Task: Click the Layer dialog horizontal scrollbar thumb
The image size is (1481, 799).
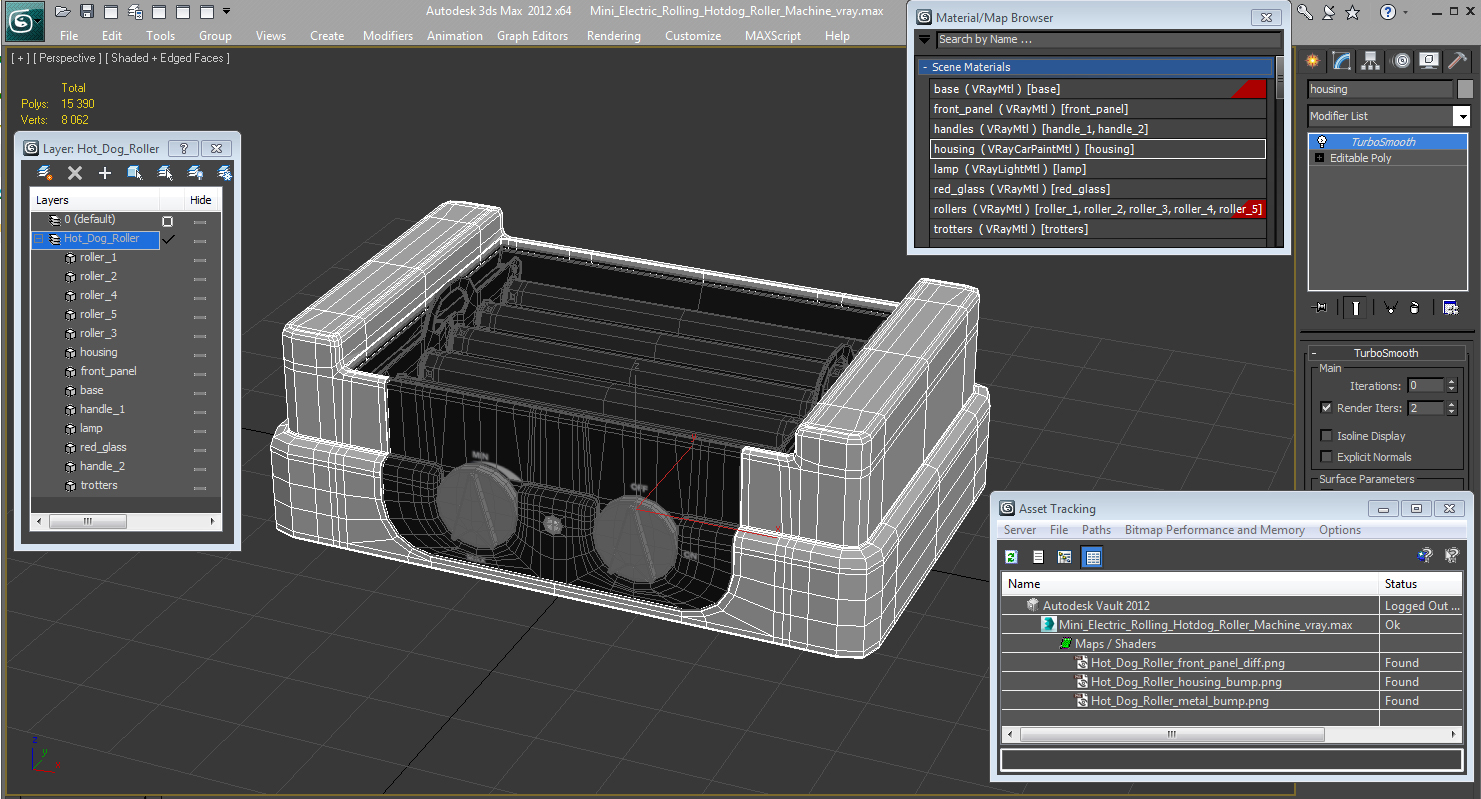Action: (88, 522)
